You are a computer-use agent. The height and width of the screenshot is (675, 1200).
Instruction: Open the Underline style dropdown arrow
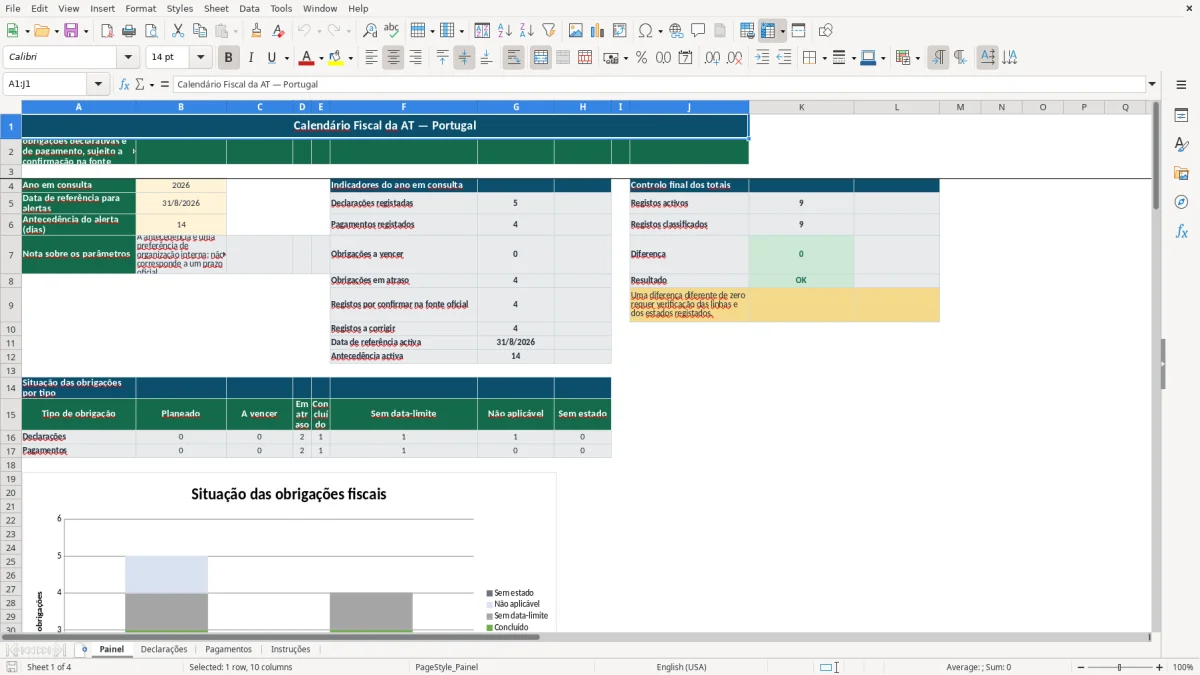pyautogui.click(x=286, y=58)
